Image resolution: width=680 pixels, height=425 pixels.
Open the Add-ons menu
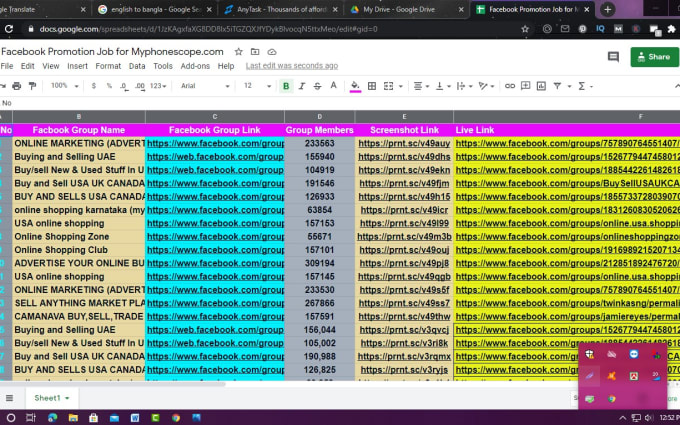195,66
